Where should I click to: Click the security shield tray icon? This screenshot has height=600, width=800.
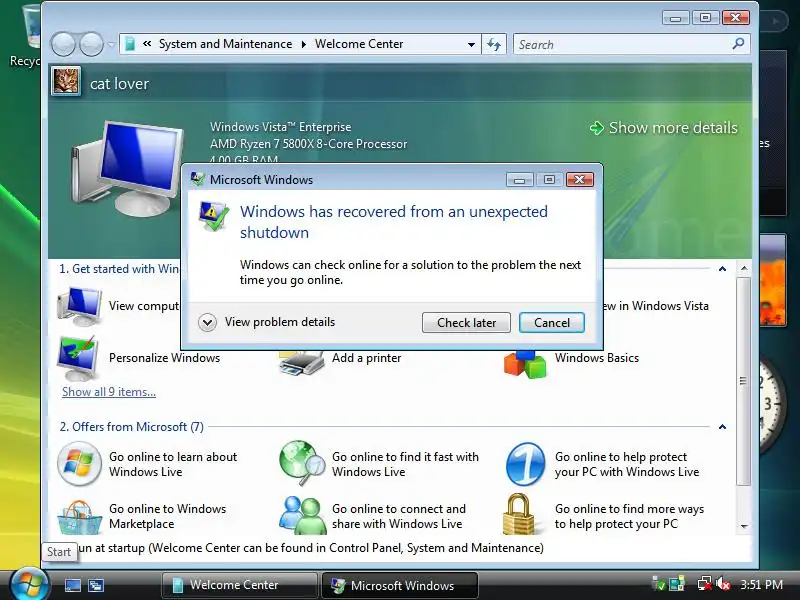(x=659, y=584)
